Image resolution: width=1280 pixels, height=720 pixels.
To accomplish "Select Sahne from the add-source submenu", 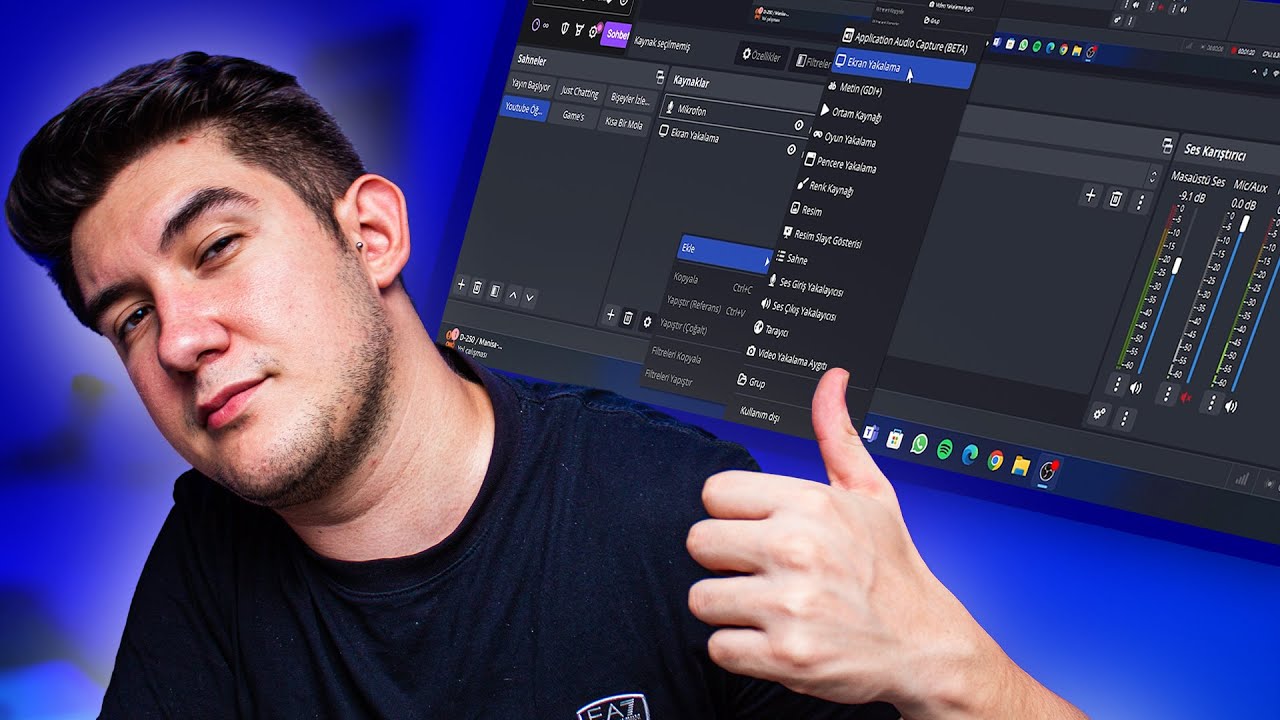I will click(792, 259).
